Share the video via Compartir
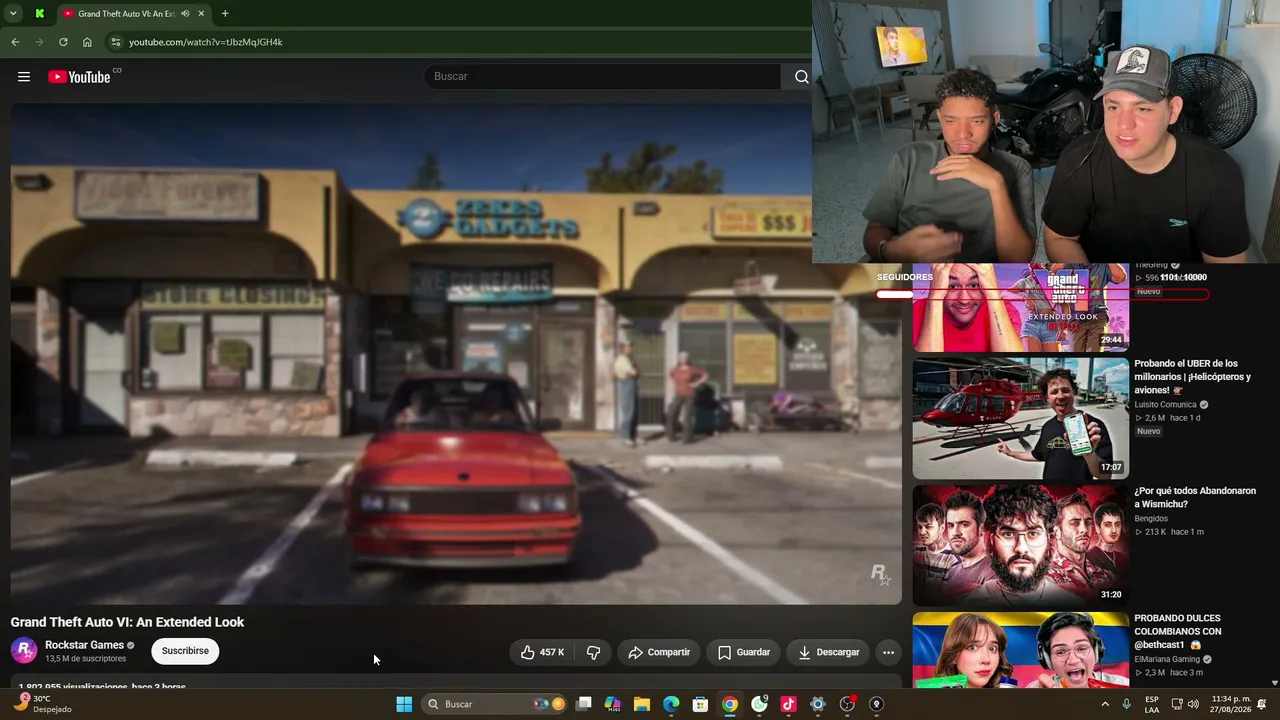1280x720 pixels. click(x=659, y=652)
